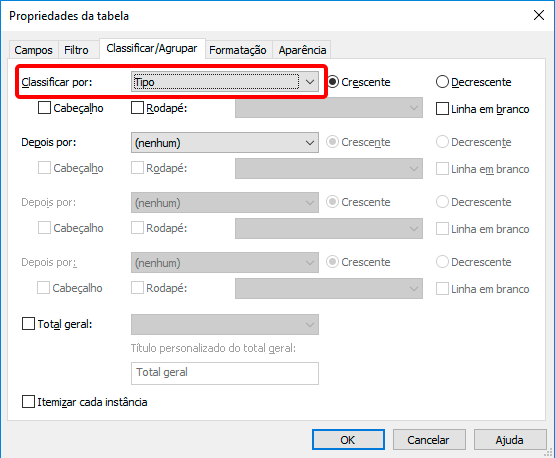The width and height of the screenshot is (555, 458).
Task: Click the Cancelar button
Action: click(x=429, y=440)
